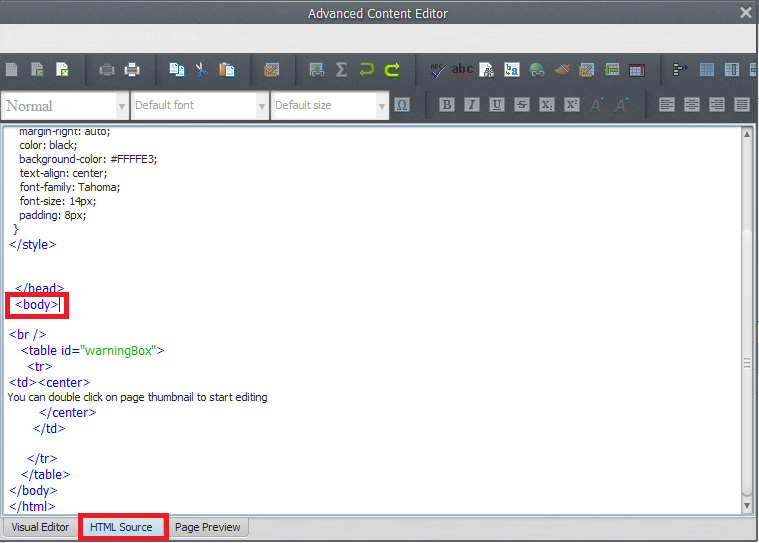Image resolution: width=759 pixels, height=543 pixels.
Task: Click the Copy icon
Action: [176, 70]
